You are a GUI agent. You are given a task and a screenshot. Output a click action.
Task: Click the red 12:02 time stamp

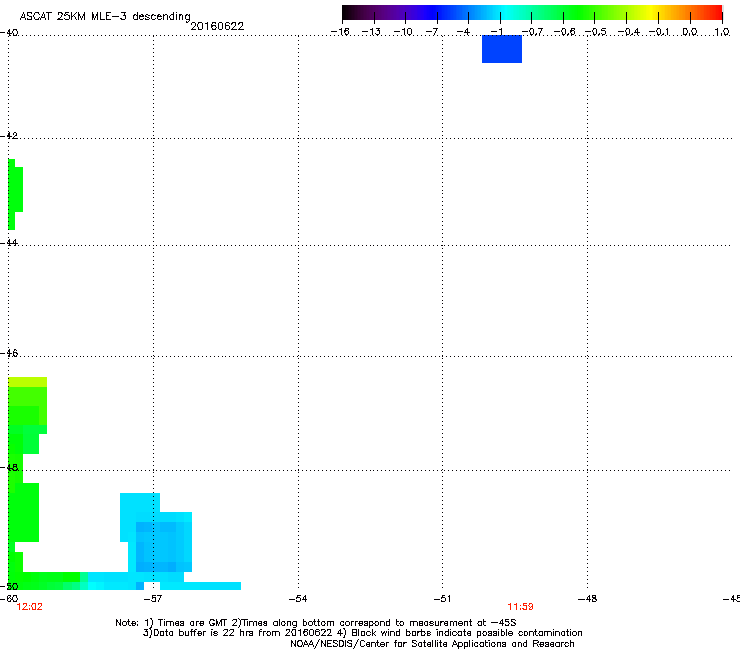coord(29,607)
